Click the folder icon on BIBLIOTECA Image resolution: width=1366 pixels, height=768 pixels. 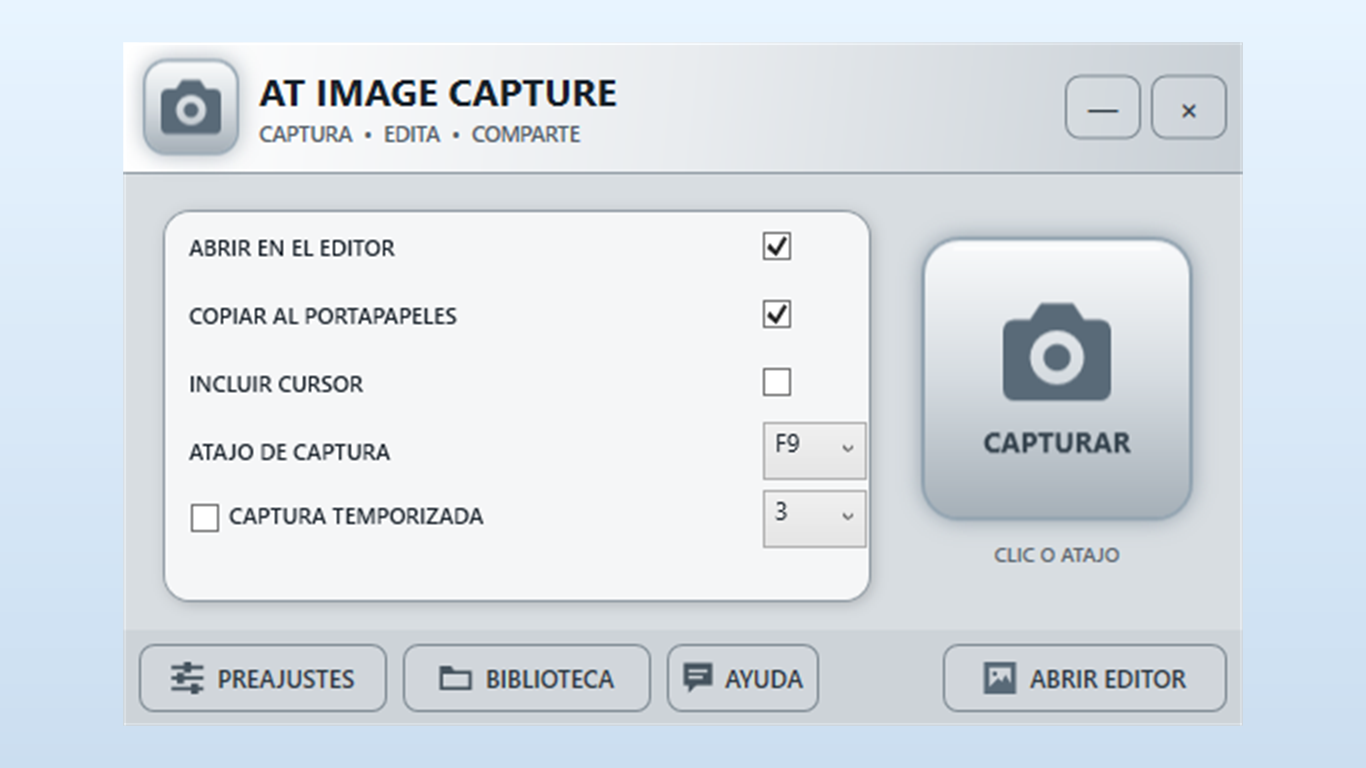(x=456, y=679)
